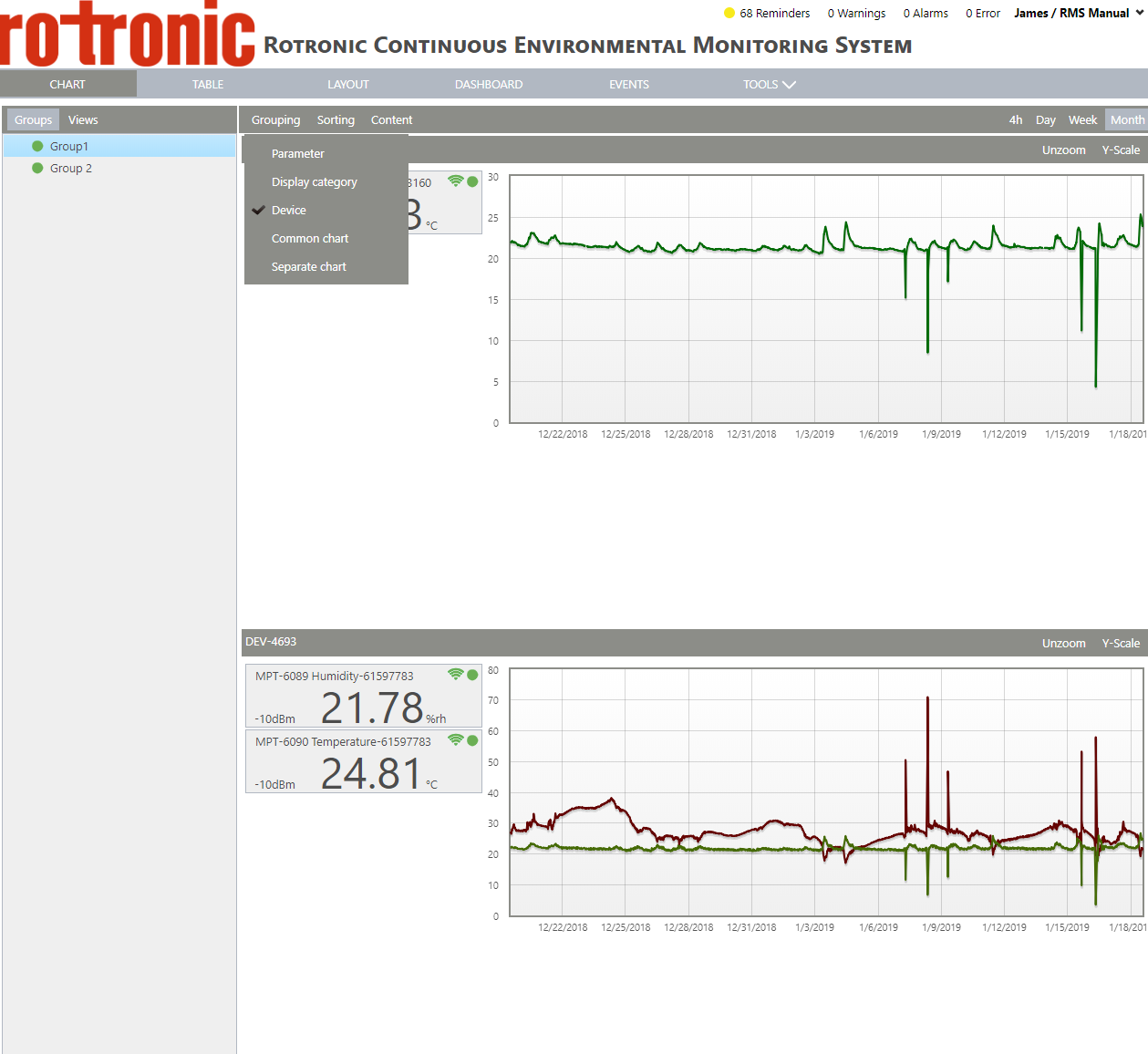Click the DEV-4693 humidity and temperature chart
1148x1054 pixels.
pyautogui.click(x=826, y=792)
